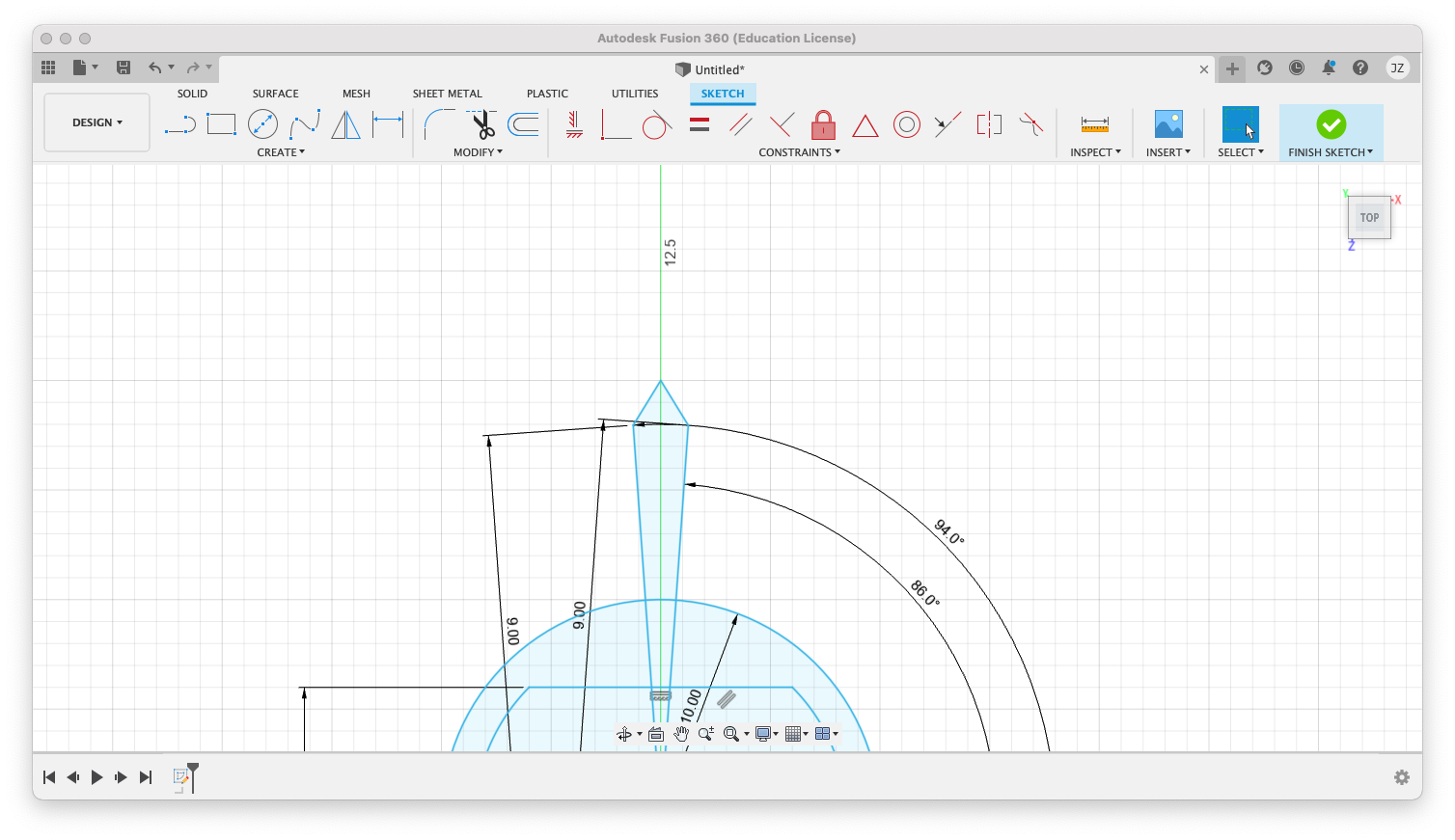The image size is (1455, 840).
Task: Jump to the timeline beginning
Action: tap(49, 777)
